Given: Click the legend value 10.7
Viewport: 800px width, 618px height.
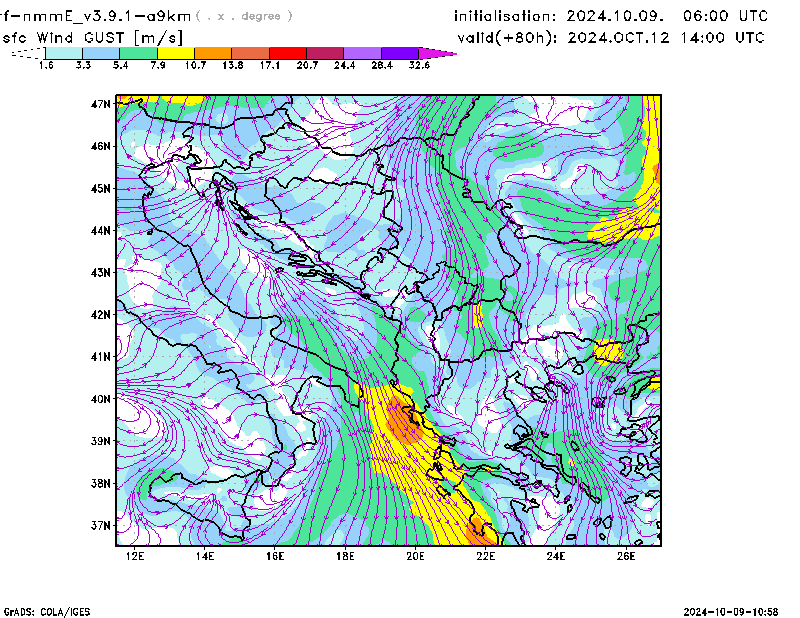Looking at the screenshot, I should tap(195, 65).
